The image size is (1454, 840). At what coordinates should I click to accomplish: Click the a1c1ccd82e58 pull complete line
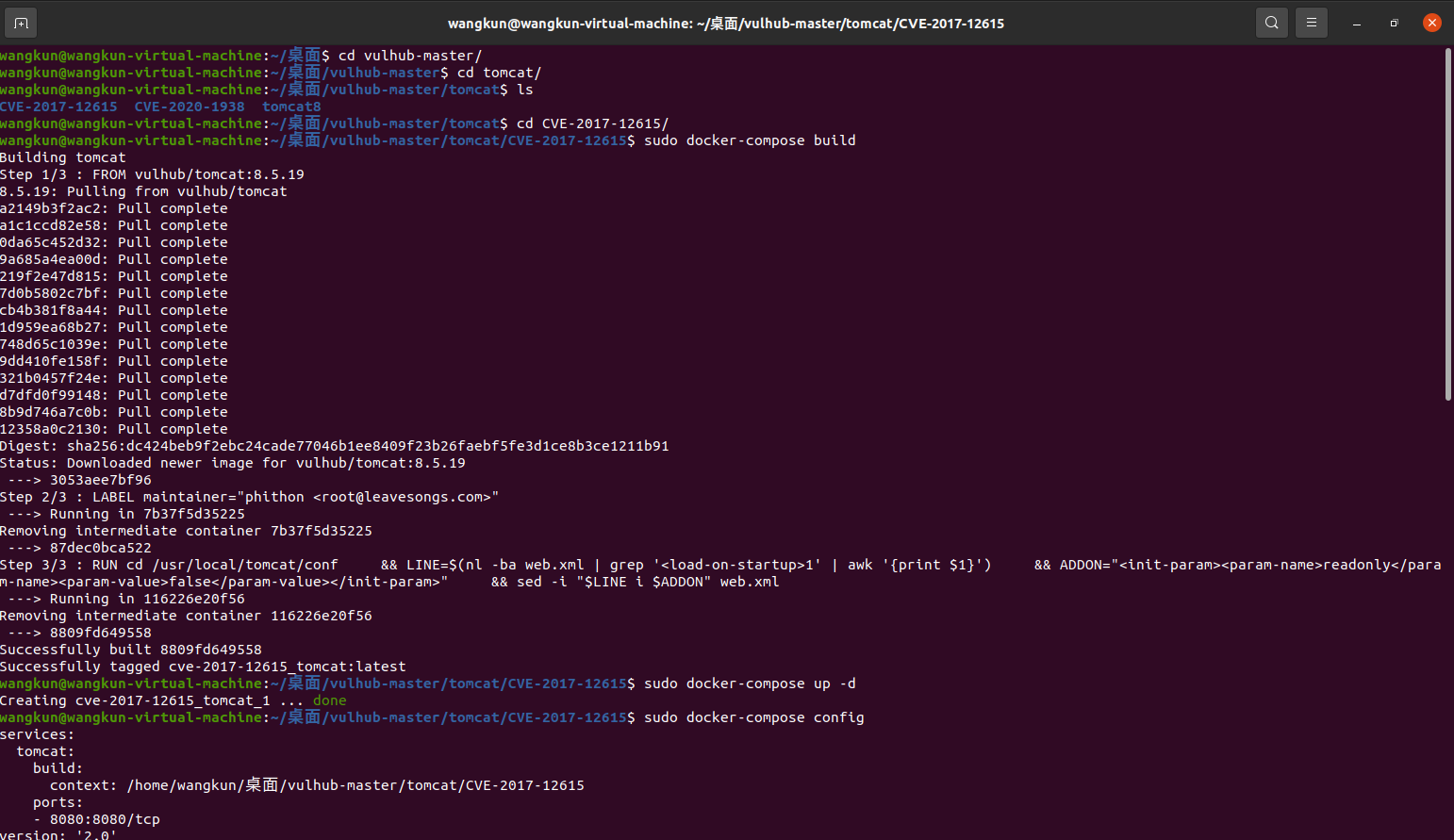(114, 225)
